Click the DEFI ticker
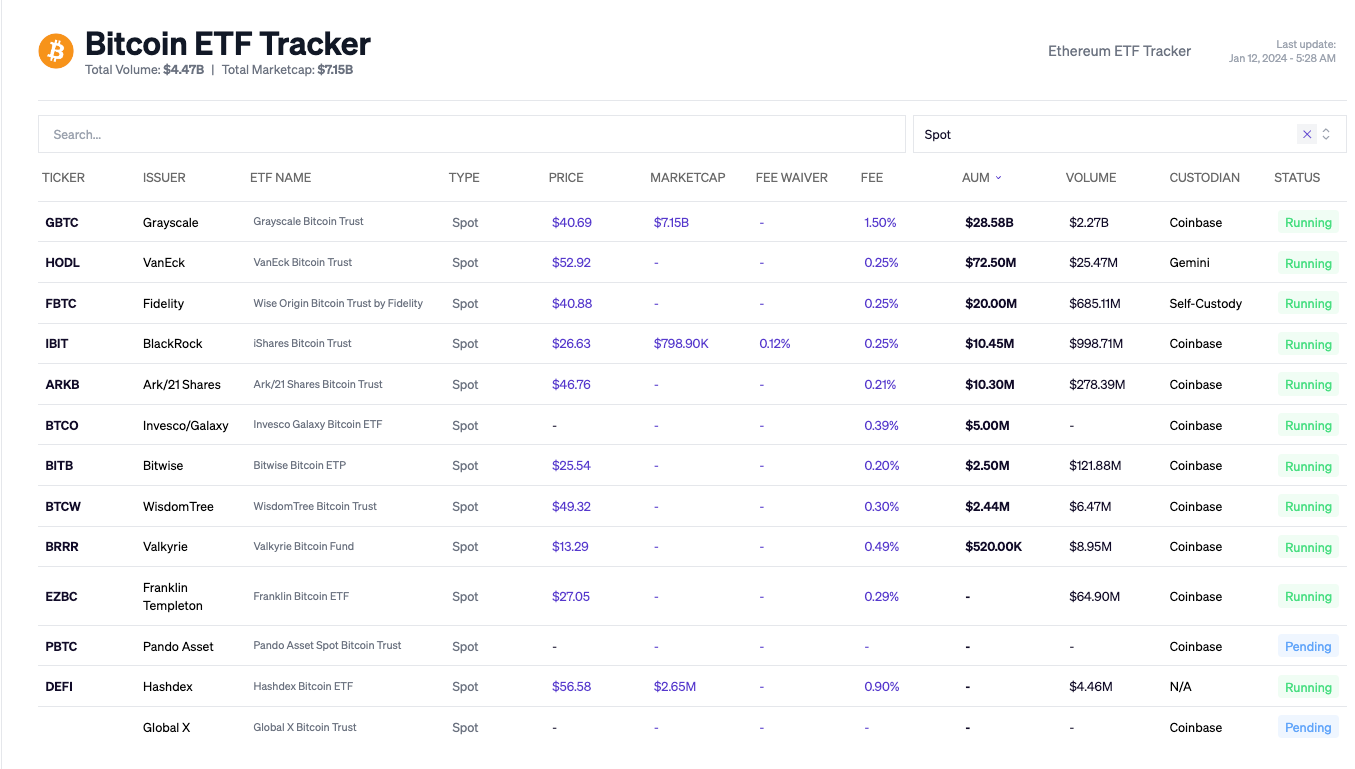 [x=59, y=687]
